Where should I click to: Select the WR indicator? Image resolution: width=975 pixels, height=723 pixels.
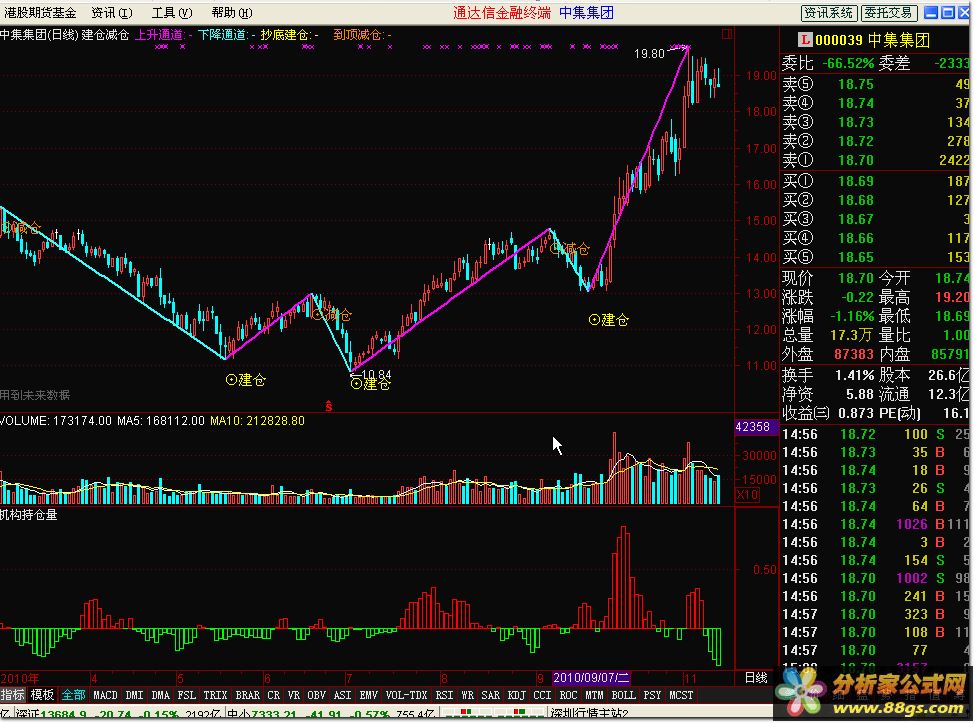click(468, 695)
